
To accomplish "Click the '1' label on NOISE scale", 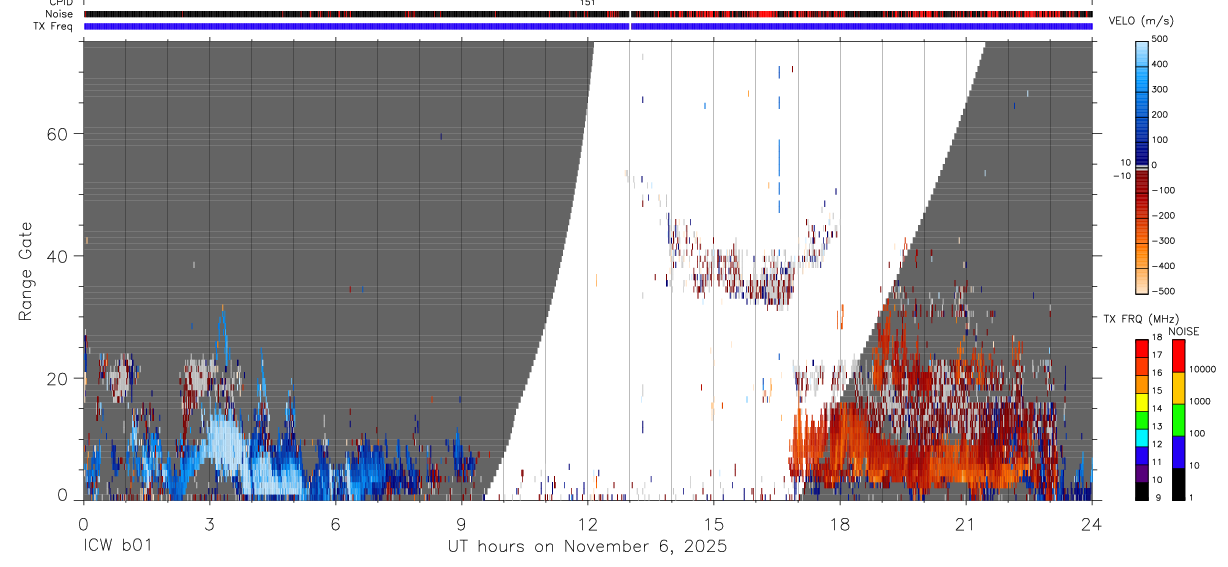I will [1192, 498].
